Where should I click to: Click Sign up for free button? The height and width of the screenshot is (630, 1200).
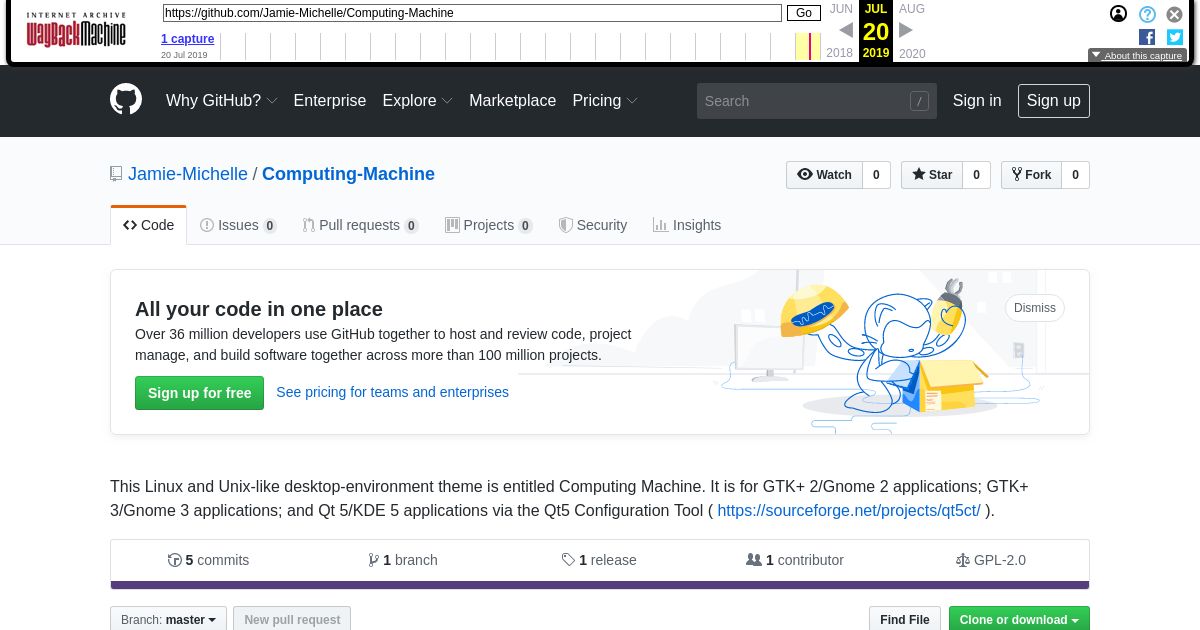tap(199, 393)
